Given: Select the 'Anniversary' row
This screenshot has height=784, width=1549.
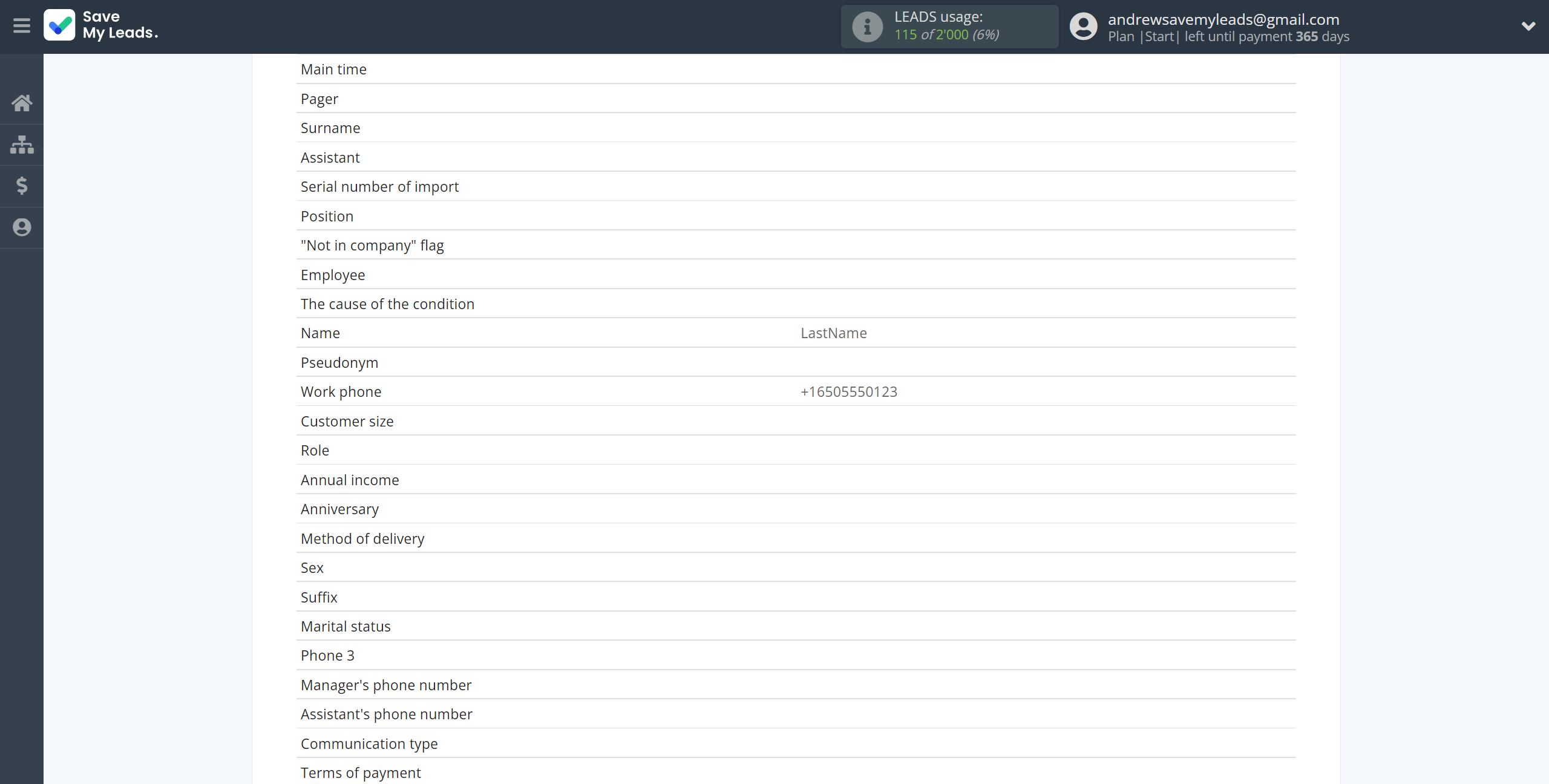Looking at the screenshot, I should [x=796, y=509].
